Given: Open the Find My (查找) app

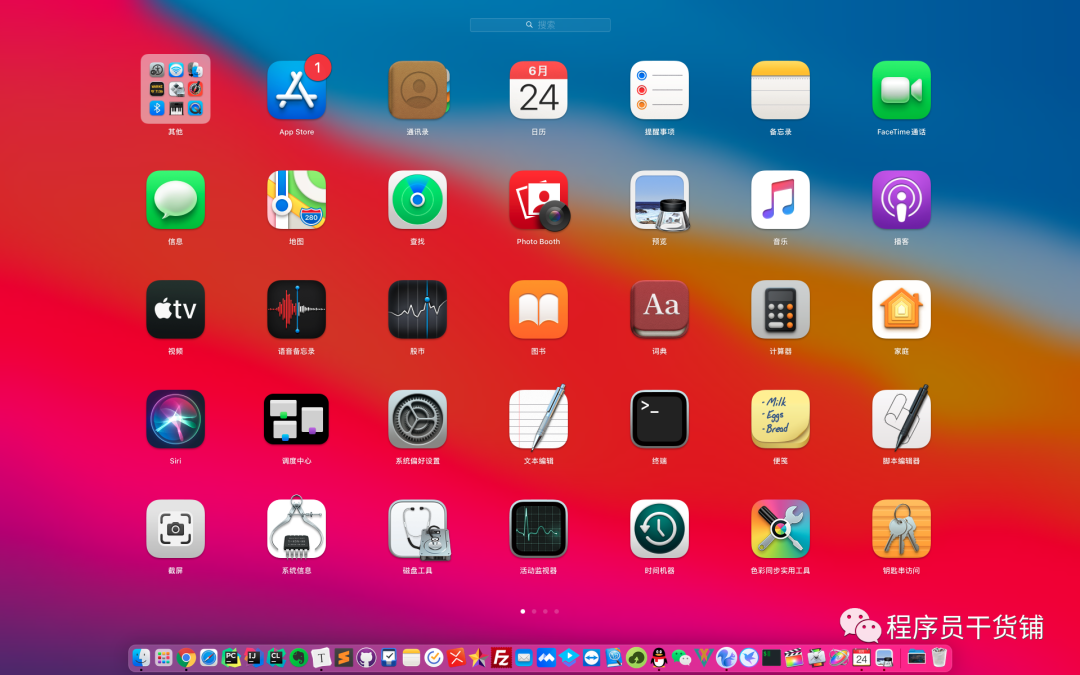Looking at the screenshot, I should [417, 200].
